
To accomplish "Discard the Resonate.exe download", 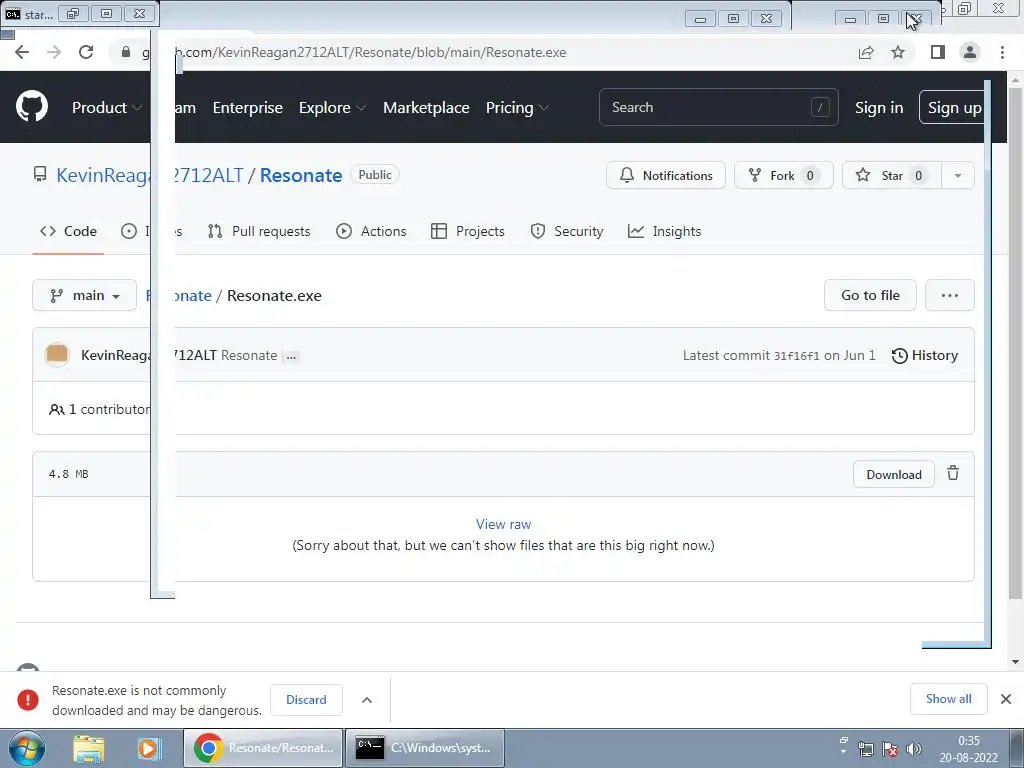I will pyautogui.click(x=306, y=699).
